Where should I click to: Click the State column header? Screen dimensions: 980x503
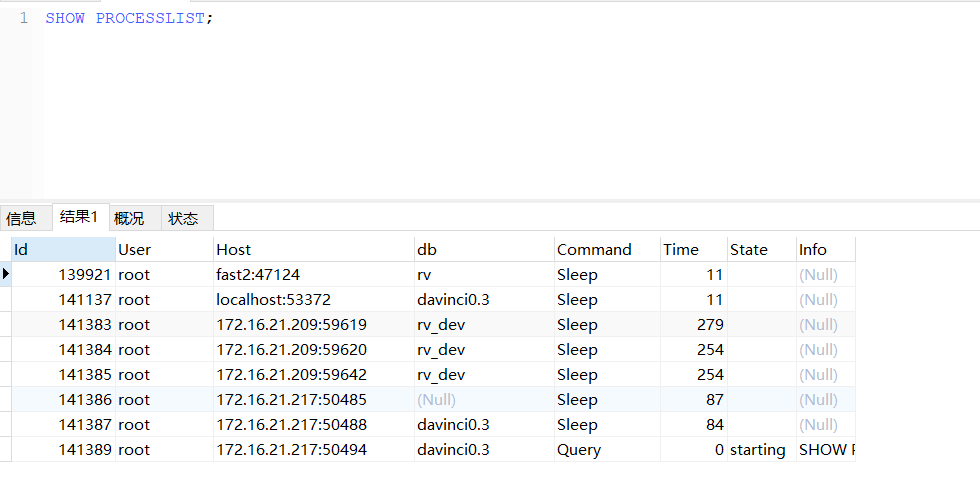[x=759, y=249]
